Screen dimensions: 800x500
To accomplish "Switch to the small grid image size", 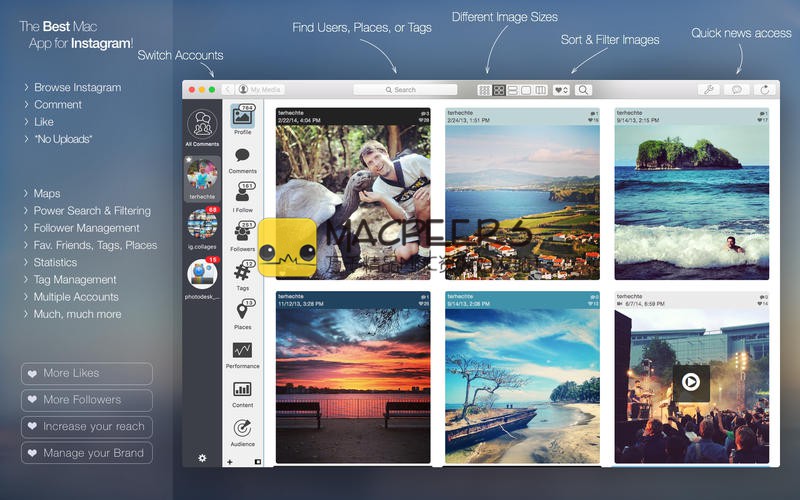I will [x=484, y=90].
